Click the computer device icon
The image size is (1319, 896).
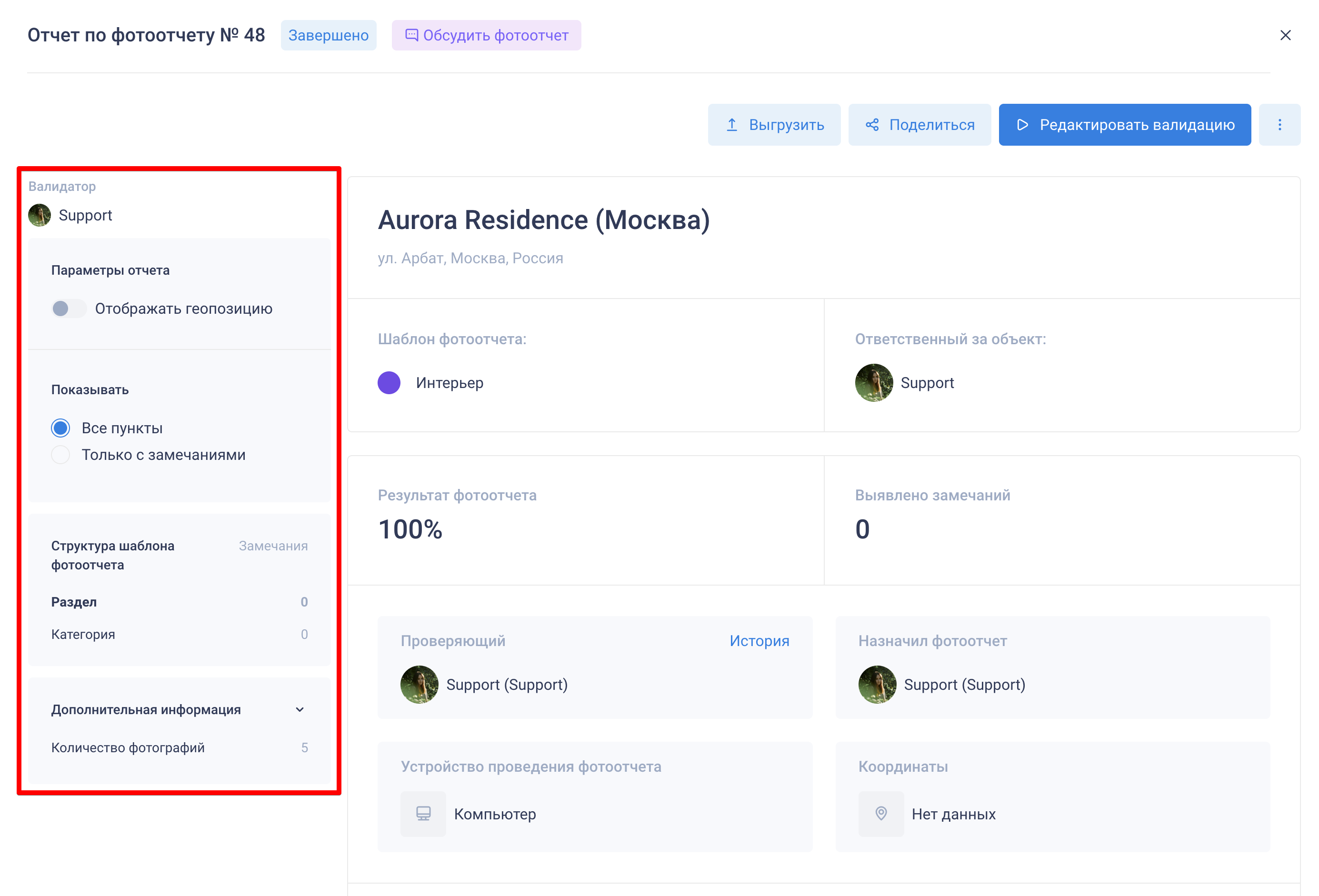click(423, 814)
